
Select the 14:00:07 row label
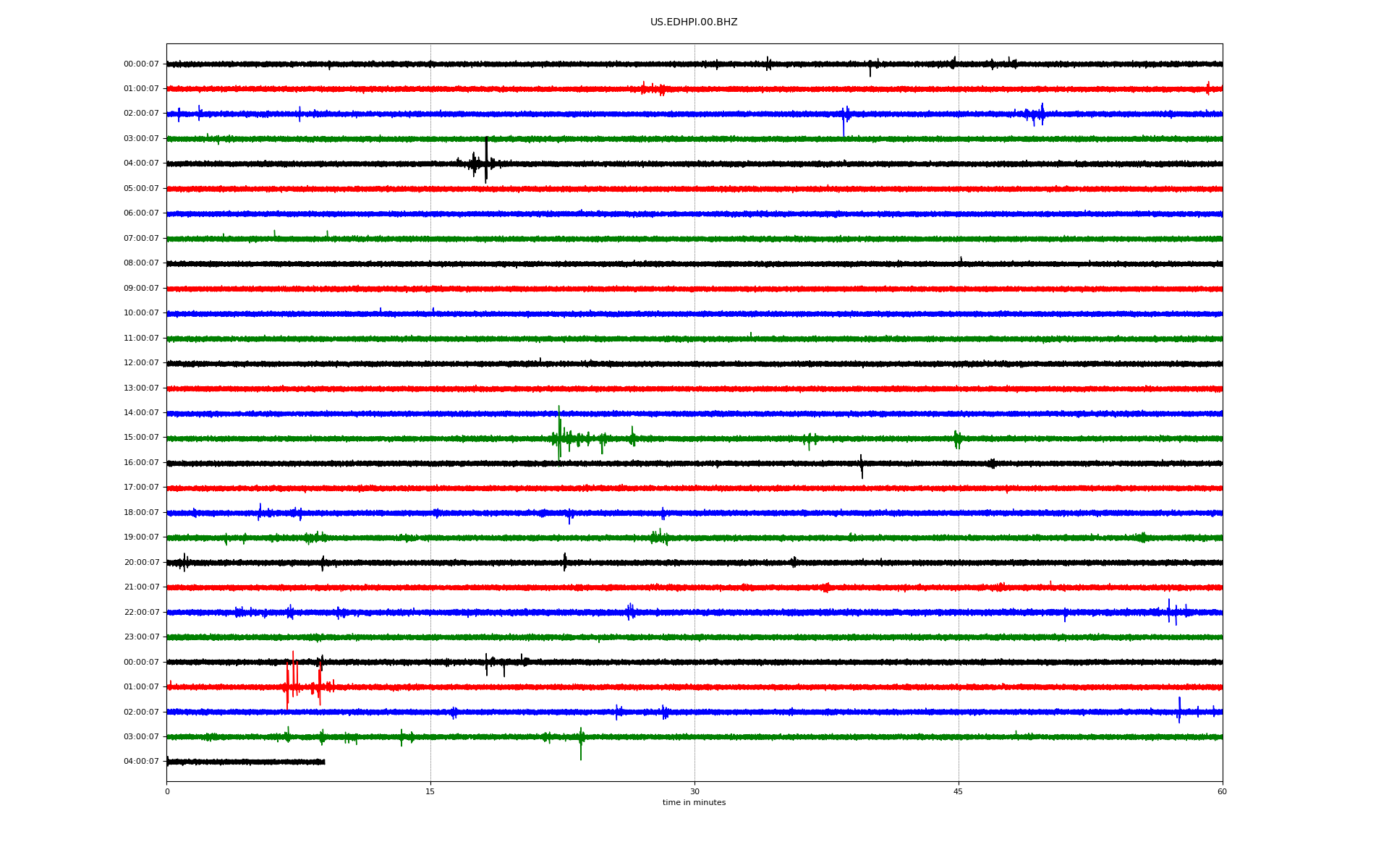tap(141, 413)
